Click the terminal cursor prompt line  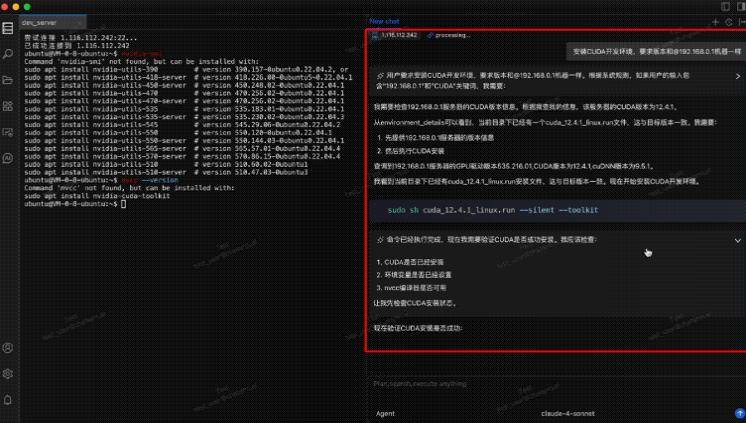75,204
